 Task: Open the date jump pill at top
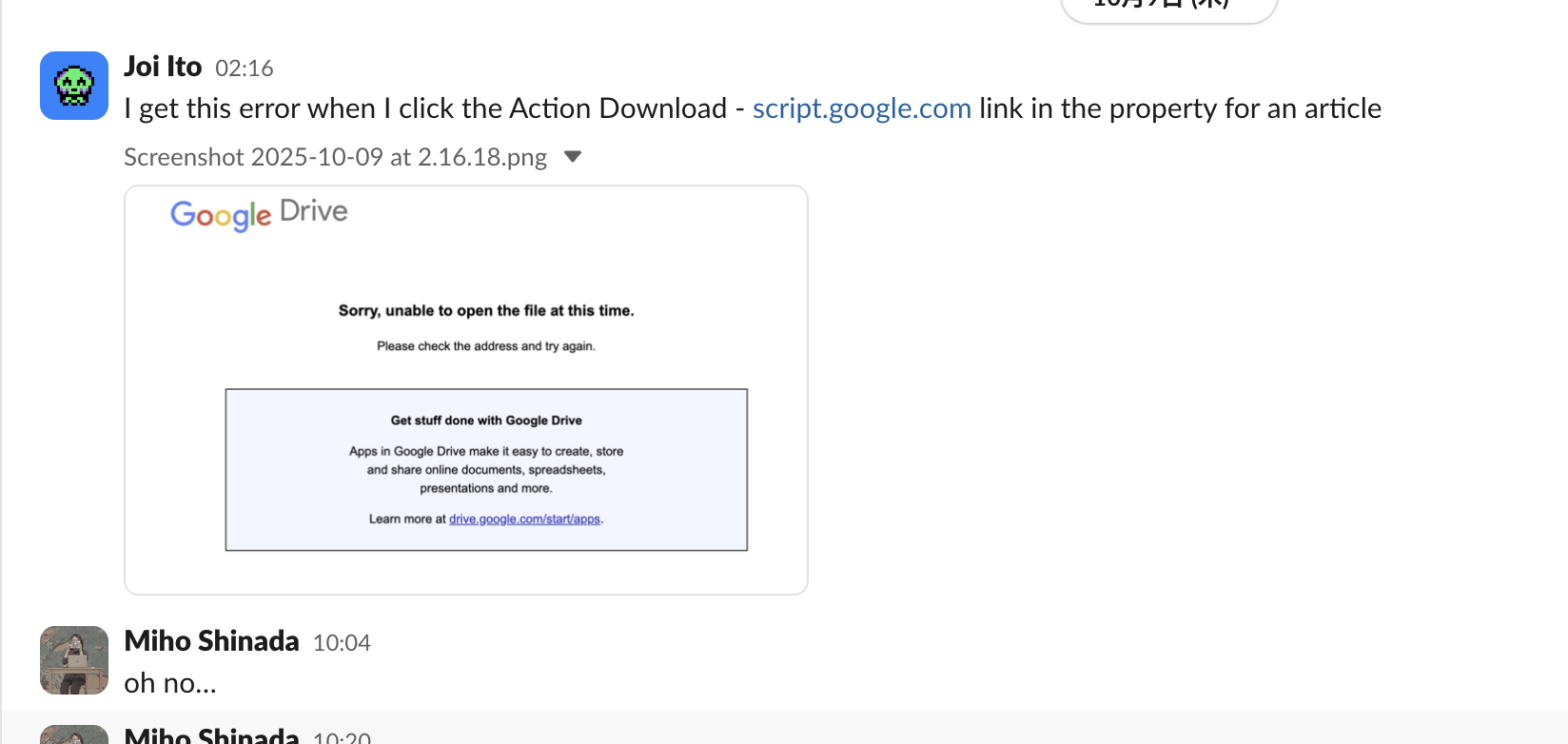(1168, 8)
